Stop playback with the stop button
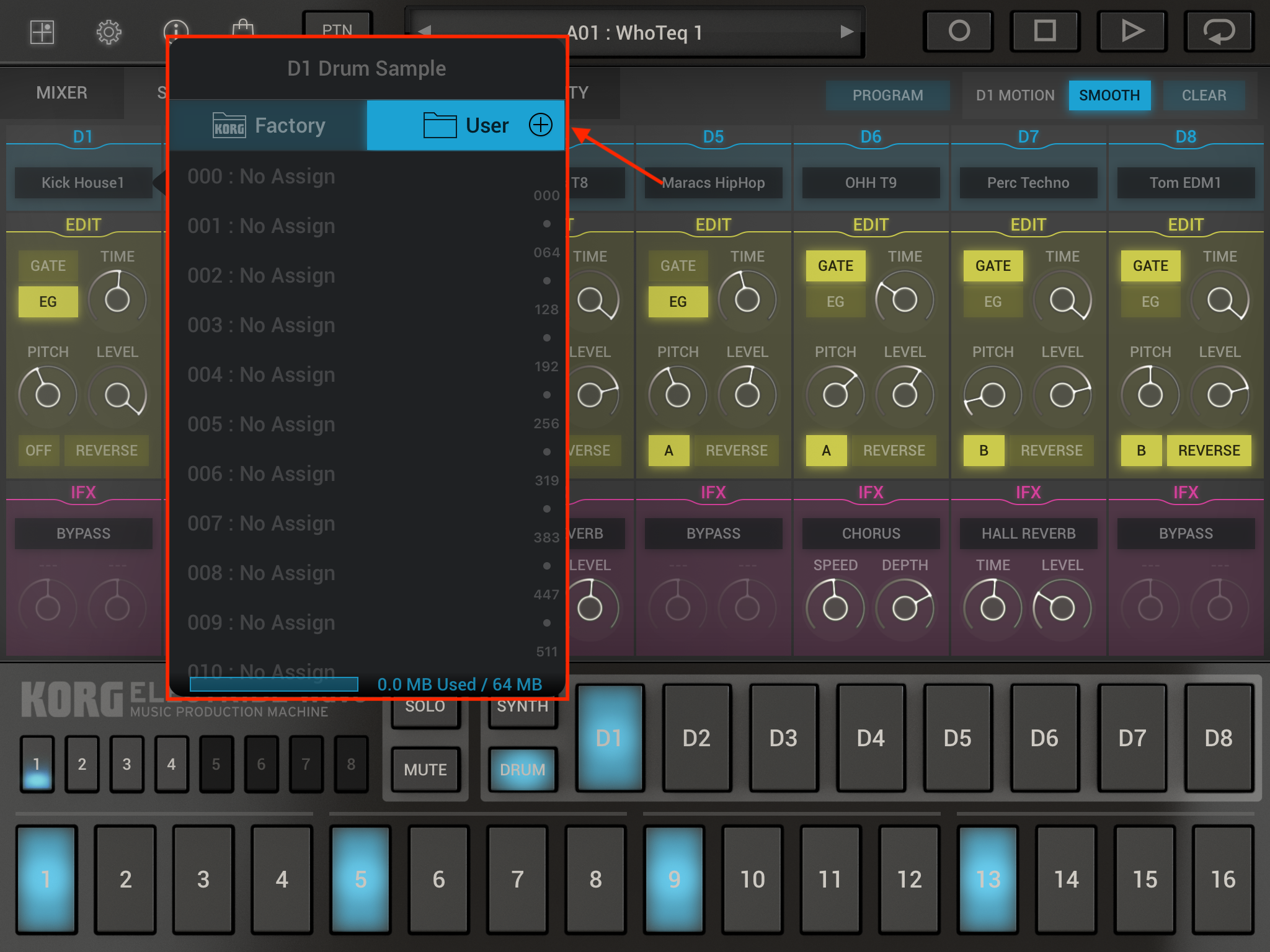Image resolution: width=1270 pixels, height=952 pixels. point(1046,31)
